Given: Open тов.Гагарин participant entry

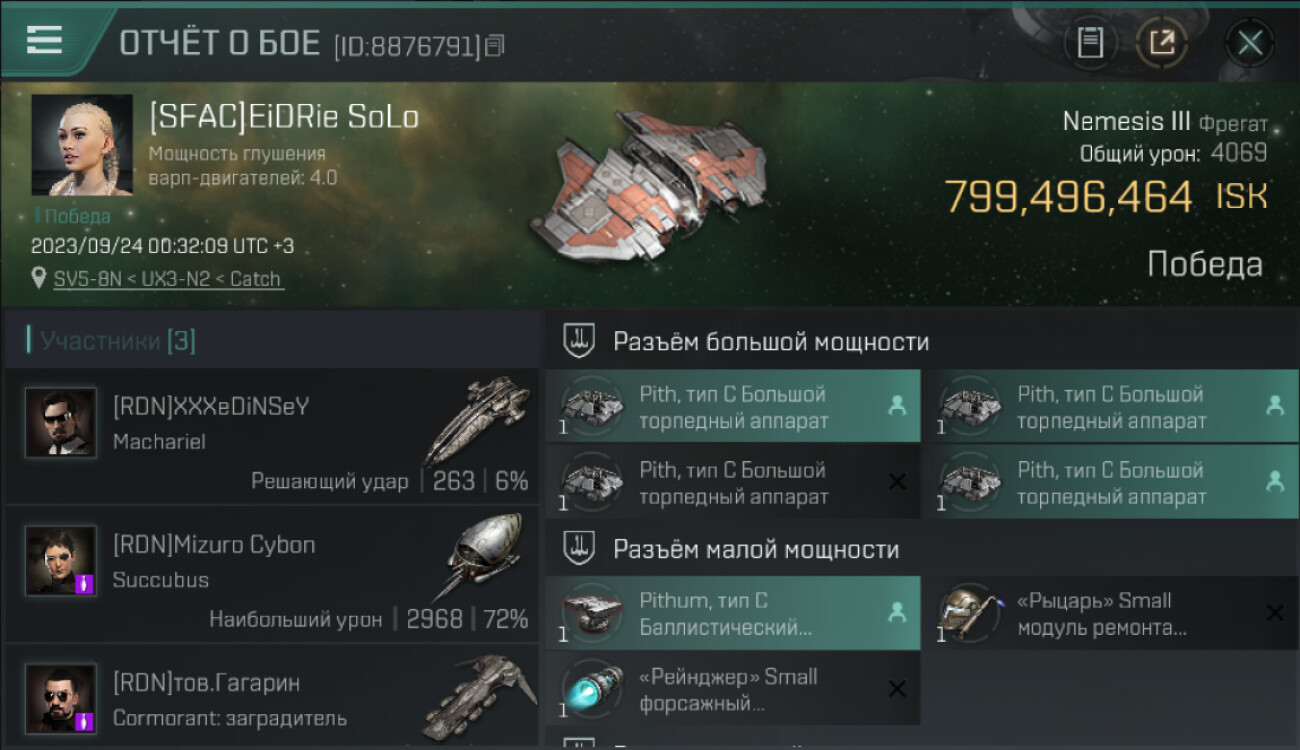Looking at the screenshot, I should click(272, 696).
